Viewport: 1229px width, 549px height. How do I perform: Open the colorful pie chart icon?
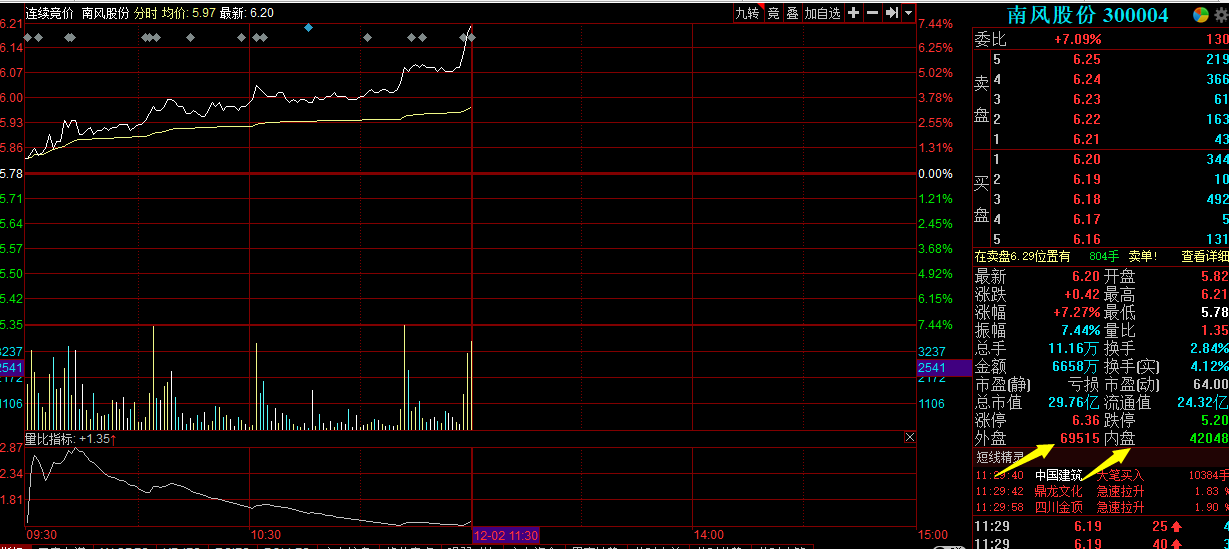[x=1201, y=15]
